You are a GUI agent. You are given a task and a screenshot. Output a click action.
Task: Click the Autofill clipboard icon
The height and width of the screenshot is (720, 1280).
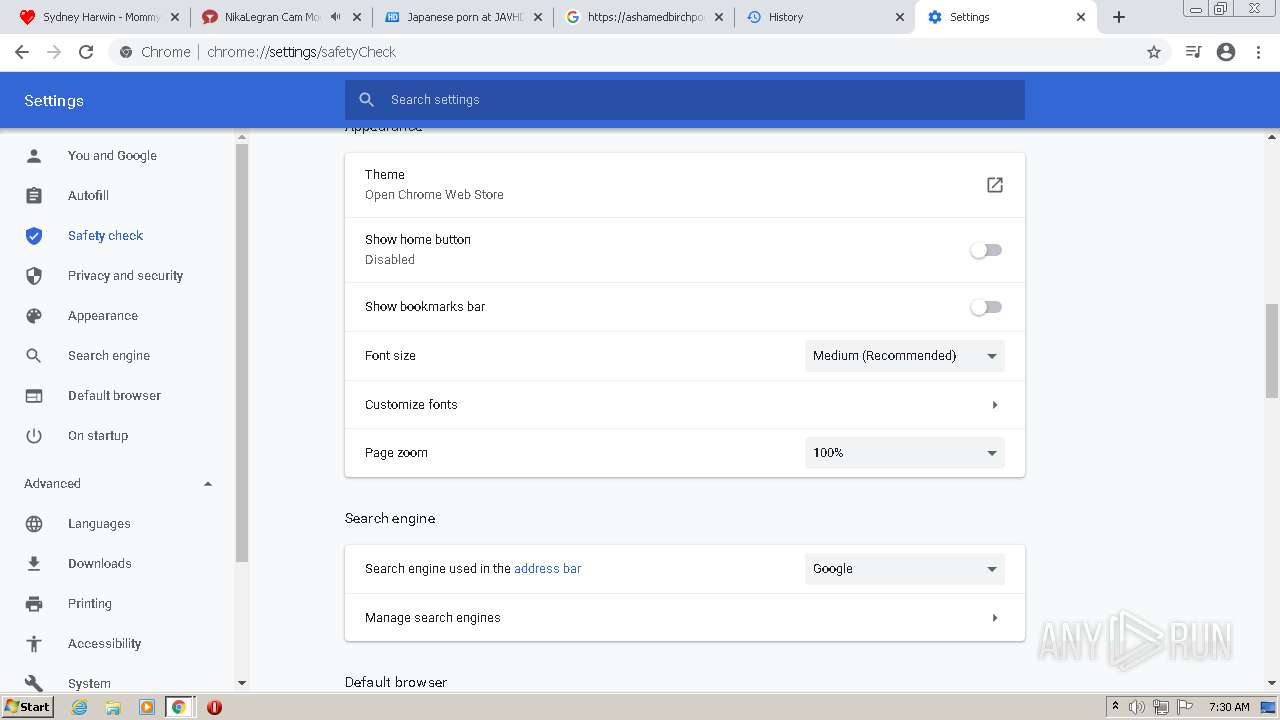[x=34, y=196]
